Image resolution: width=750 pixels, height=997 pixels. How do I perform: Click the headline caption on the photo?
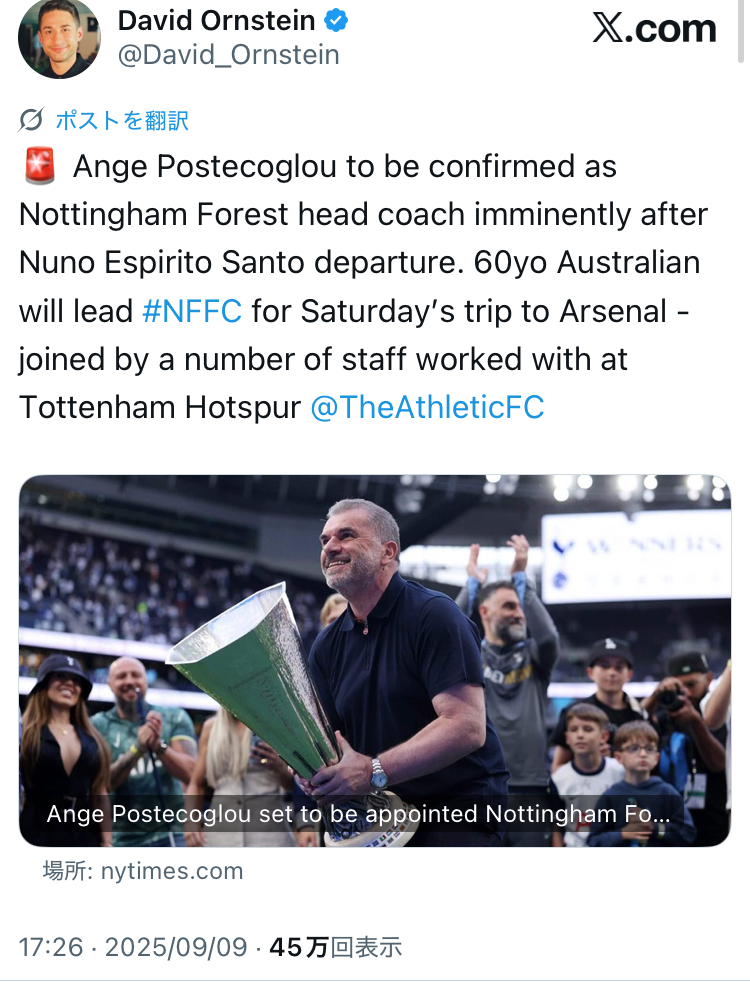point(357,813)
